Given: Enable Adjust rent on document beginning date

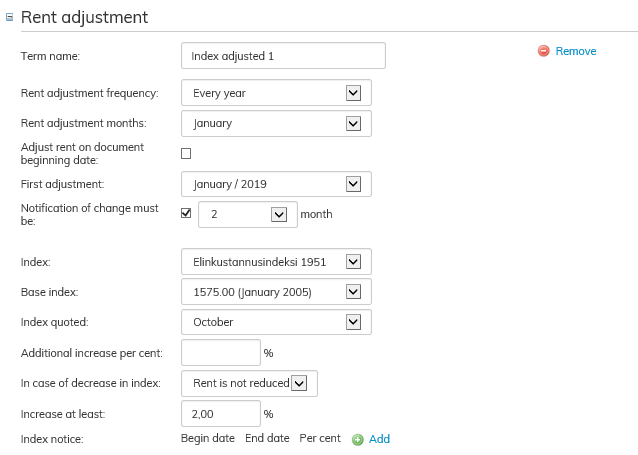Looking at the screenshot, I should (186, 153).
